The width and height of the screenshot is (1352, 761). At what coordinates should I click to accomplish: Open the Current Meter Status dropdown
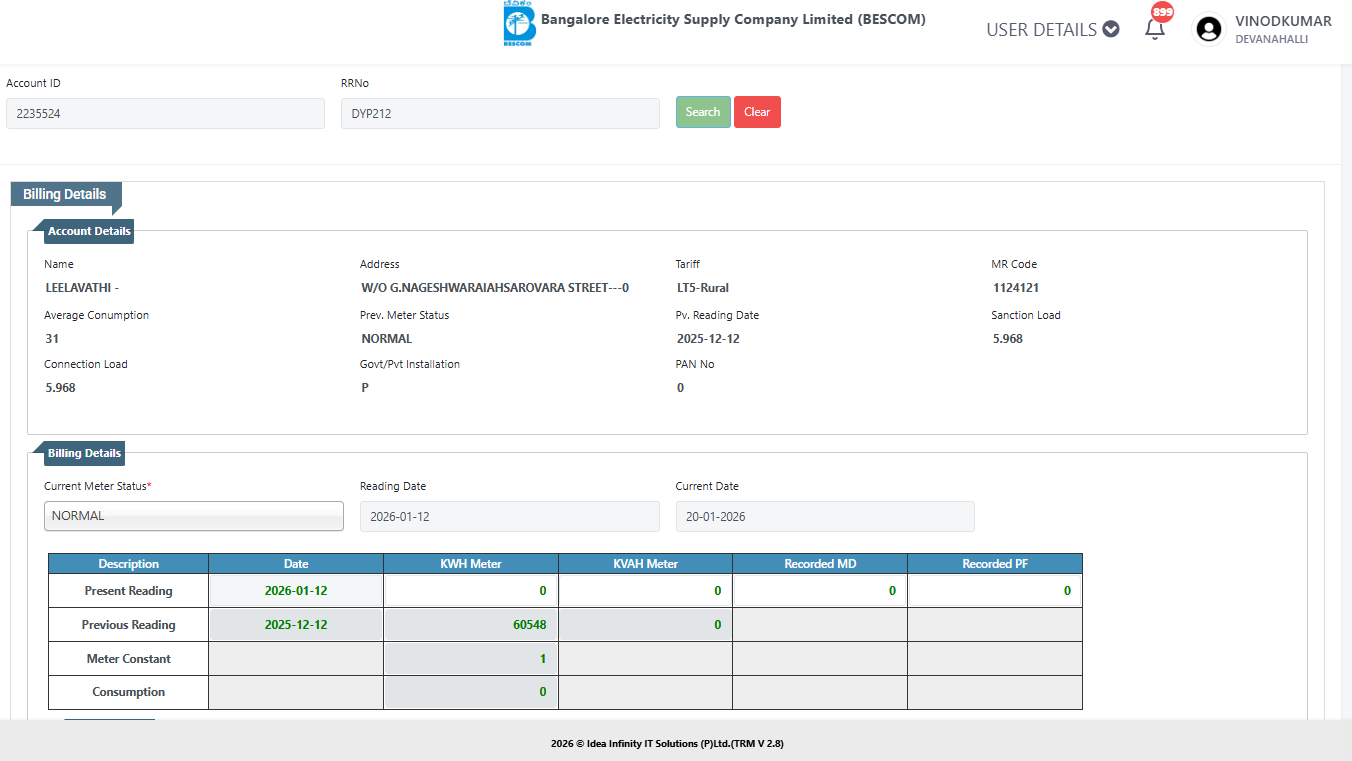click(x=194, y=516)
